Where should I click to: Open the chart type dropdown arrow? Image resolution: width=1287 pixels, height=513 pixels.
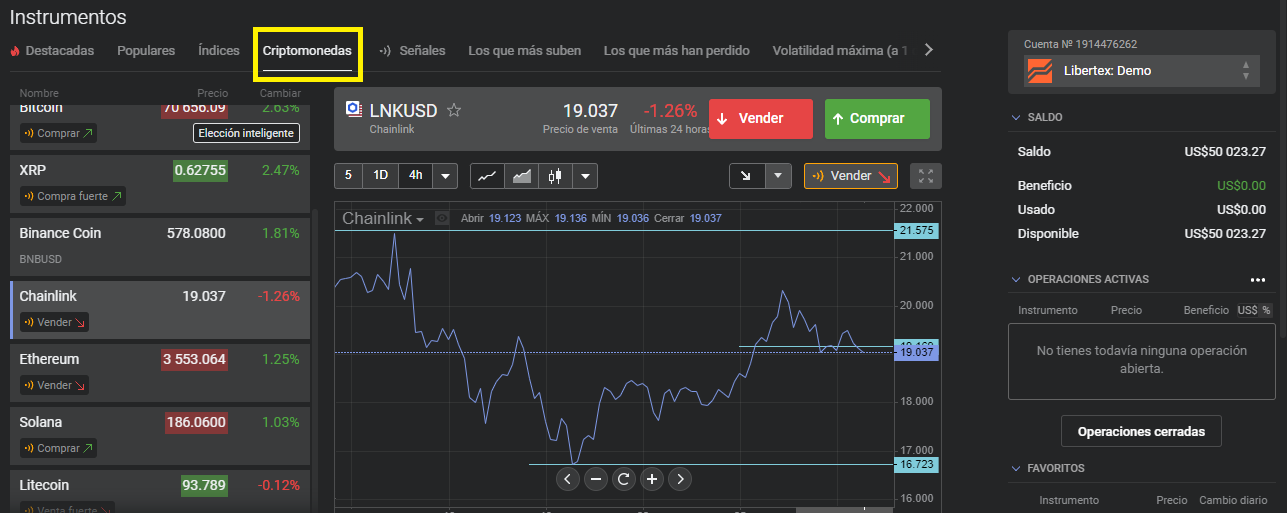[585, 176]
